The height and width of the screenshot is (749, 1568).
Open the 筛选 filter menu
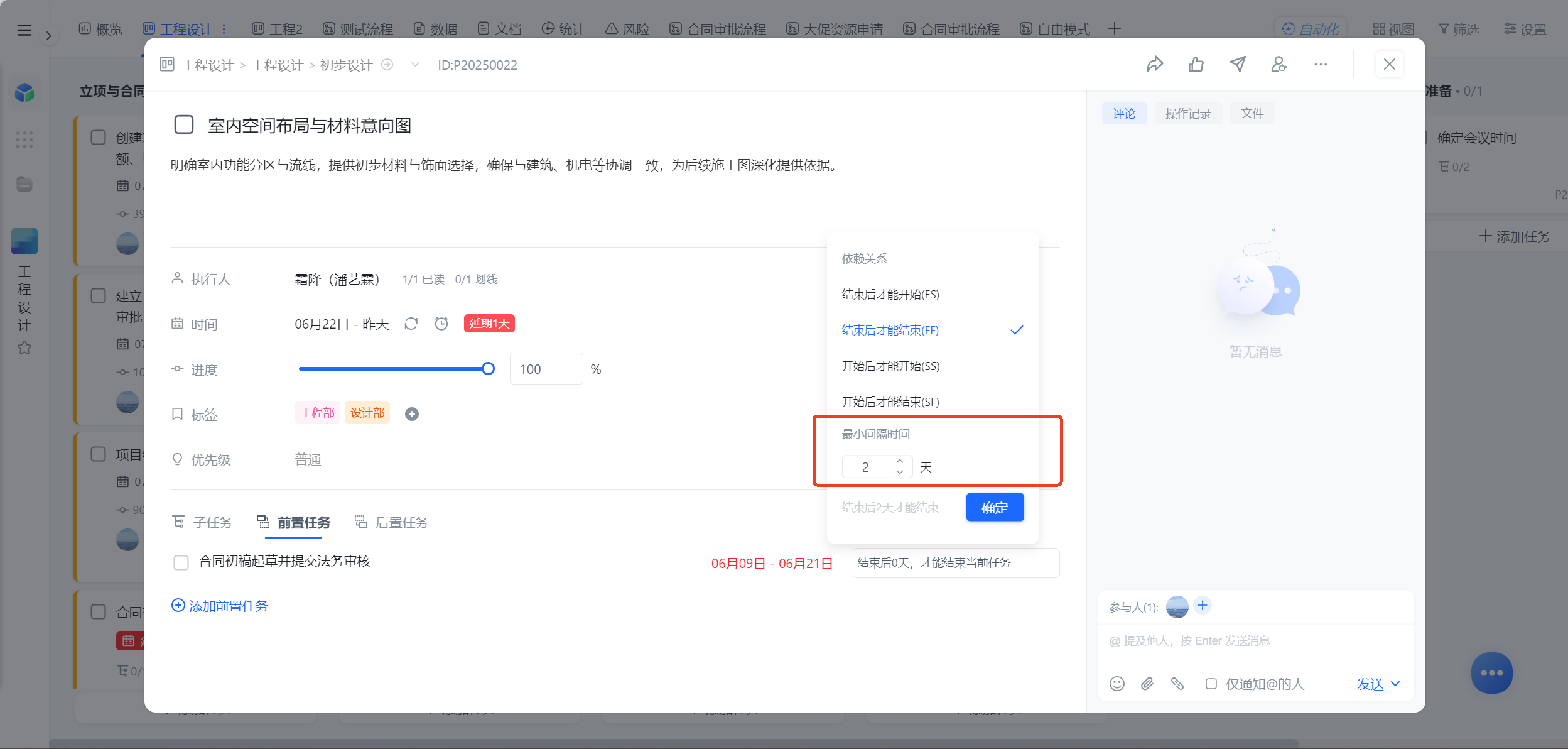click(x=1459, y=29)
